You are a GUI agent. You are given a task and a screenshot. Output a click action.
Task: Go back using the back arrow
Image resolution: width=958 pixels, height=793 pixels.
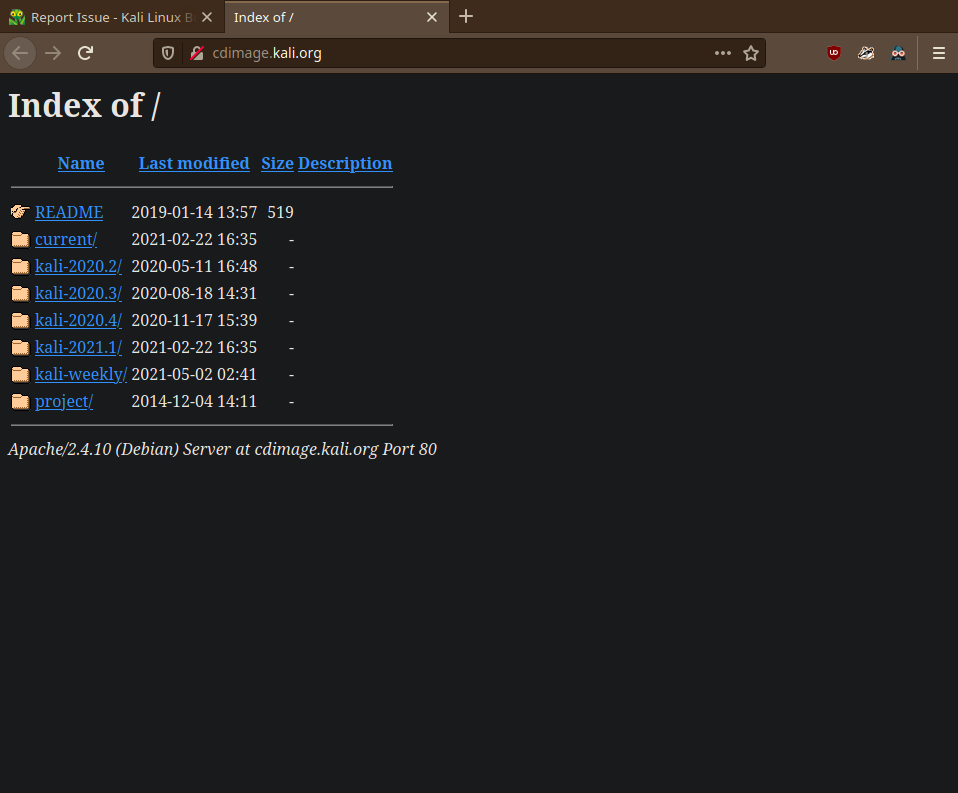20,53
